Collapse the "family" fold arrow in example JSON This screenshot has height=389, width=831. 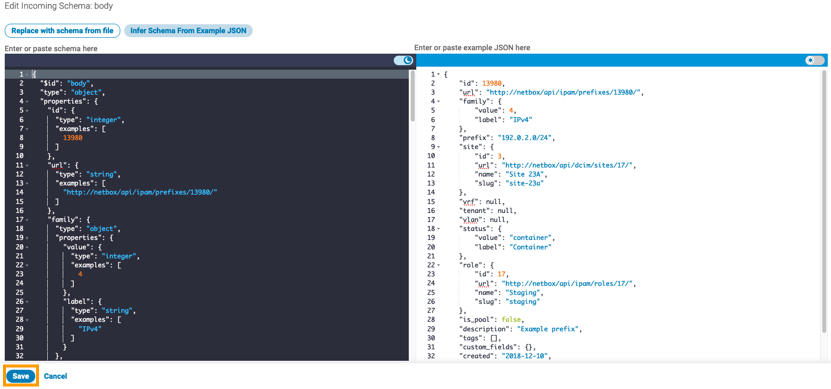coord(439,101)
